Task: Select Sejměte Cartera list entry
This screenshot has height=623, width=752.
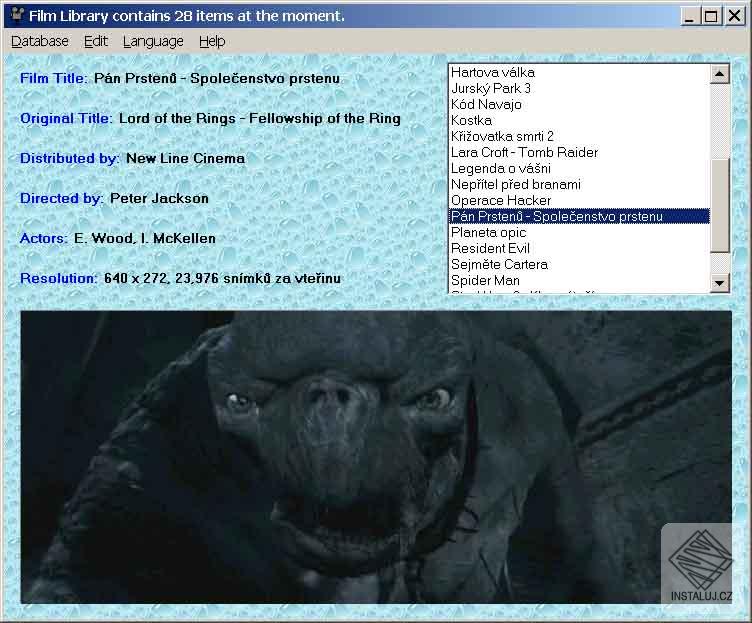Action: (x=579, y=264)
